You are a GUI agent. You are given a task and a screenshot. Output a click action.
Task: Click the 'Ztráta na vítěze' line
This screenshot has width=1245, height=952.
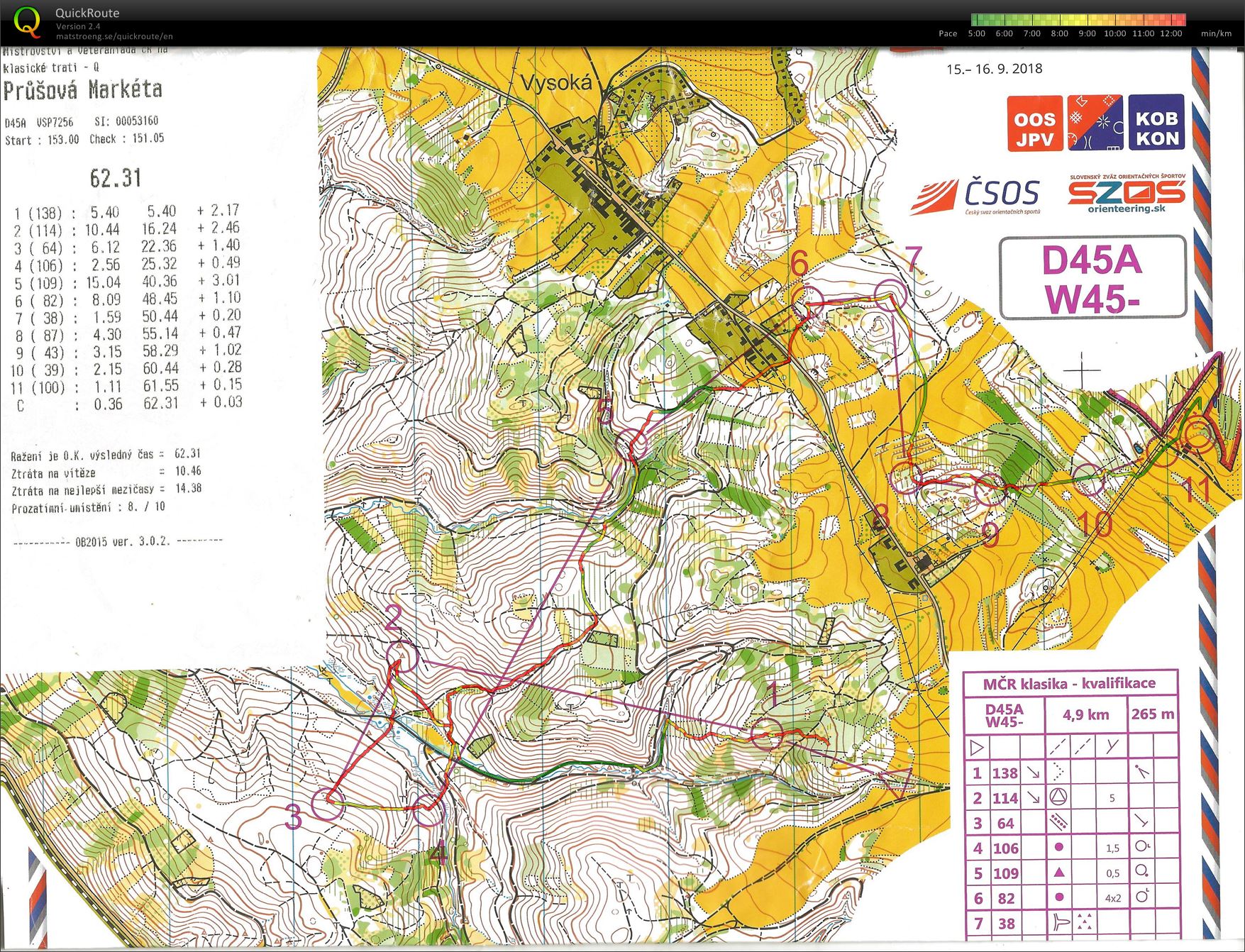tap(106, 472)
